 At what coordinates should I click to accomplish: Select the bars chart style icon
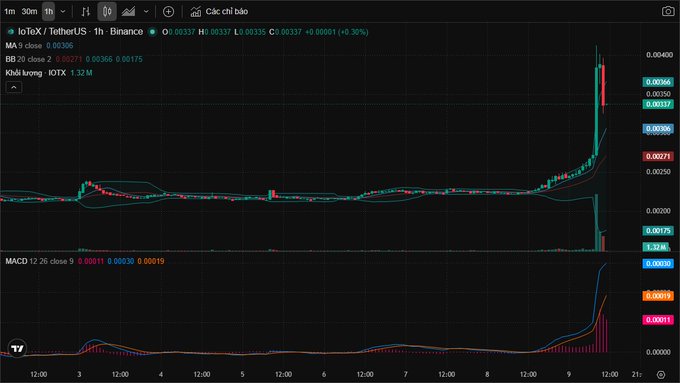[x=86, y=12]
